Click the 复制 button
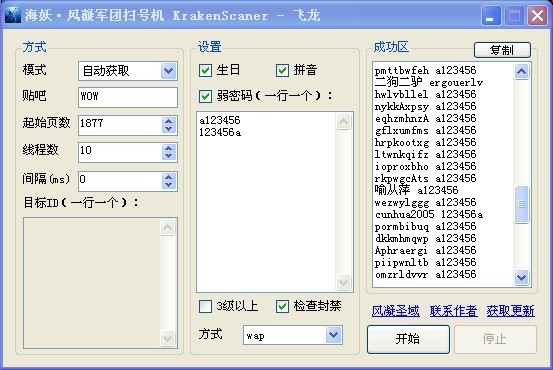The image size is (553, 370). point(502,50)
